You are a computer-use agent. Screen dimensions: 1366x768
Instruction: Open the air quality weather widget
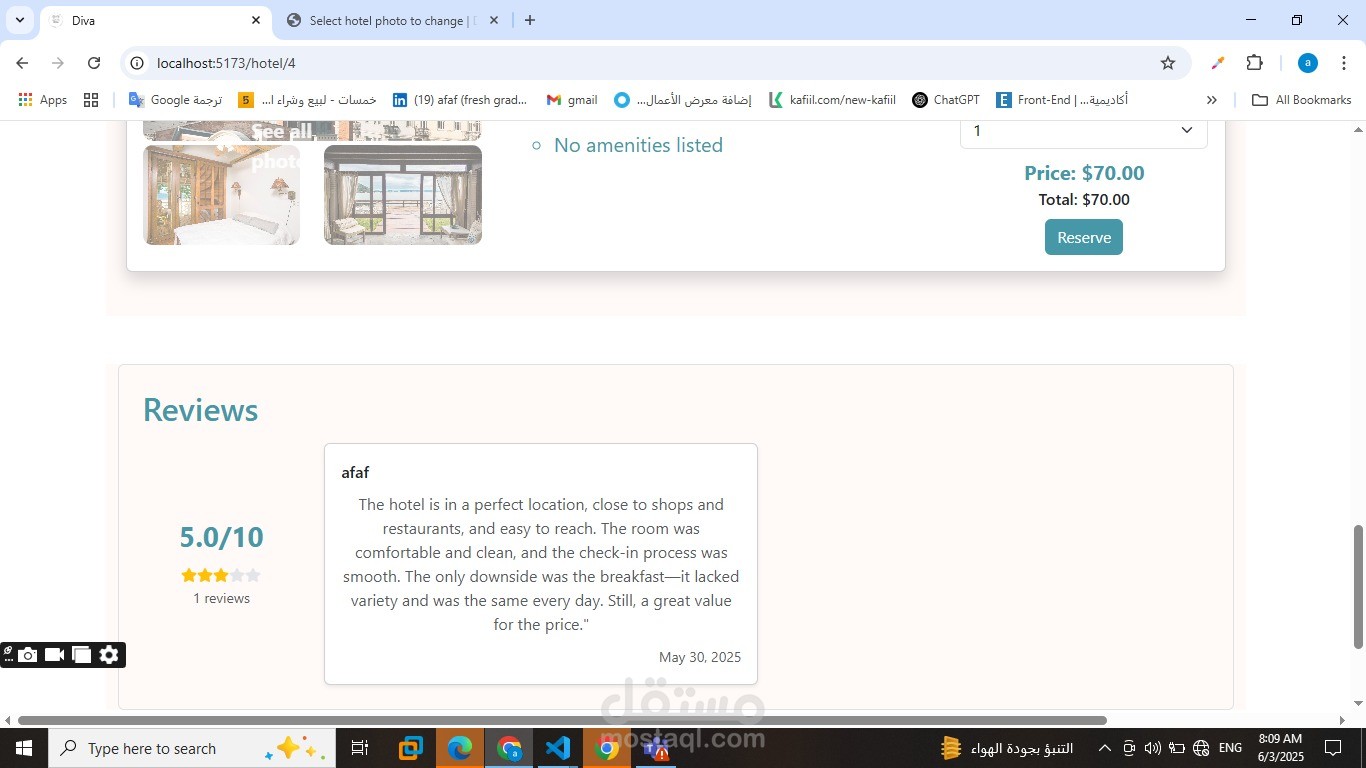[x=1008, y=748]
